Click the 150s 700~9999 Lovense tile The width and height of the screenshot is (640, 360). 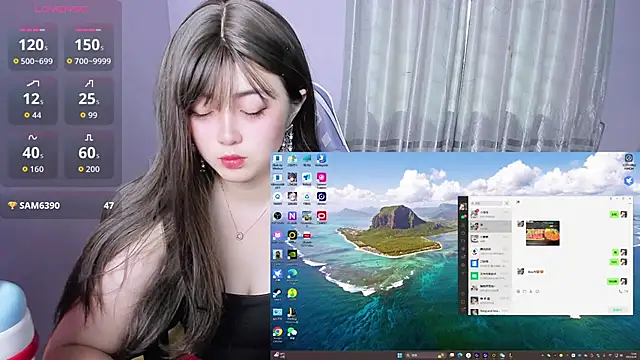(x=89, y=47)
